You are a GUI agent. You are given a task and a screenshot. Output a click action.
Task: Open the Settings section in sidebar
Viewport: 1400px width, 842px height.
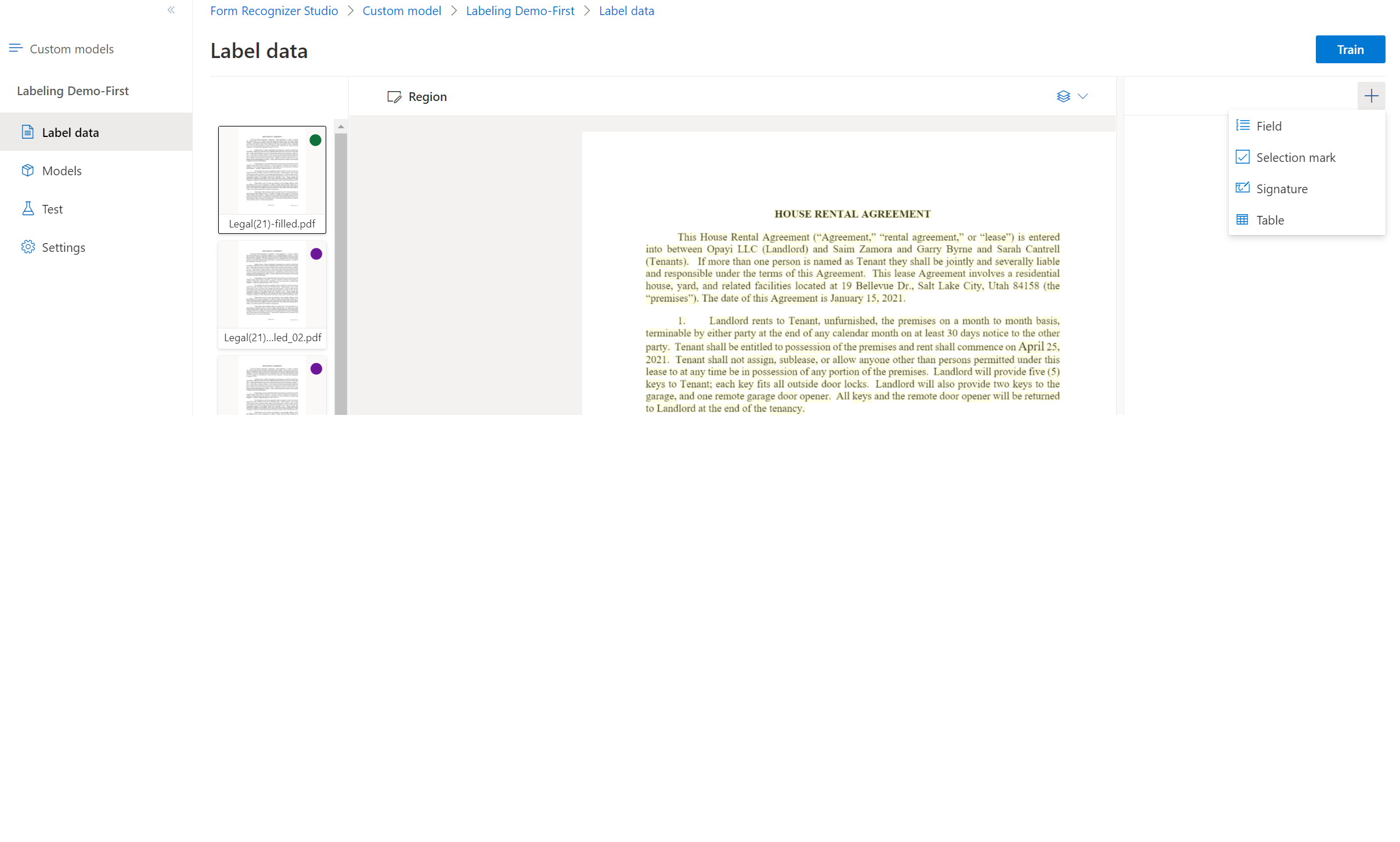click(63, 247)
